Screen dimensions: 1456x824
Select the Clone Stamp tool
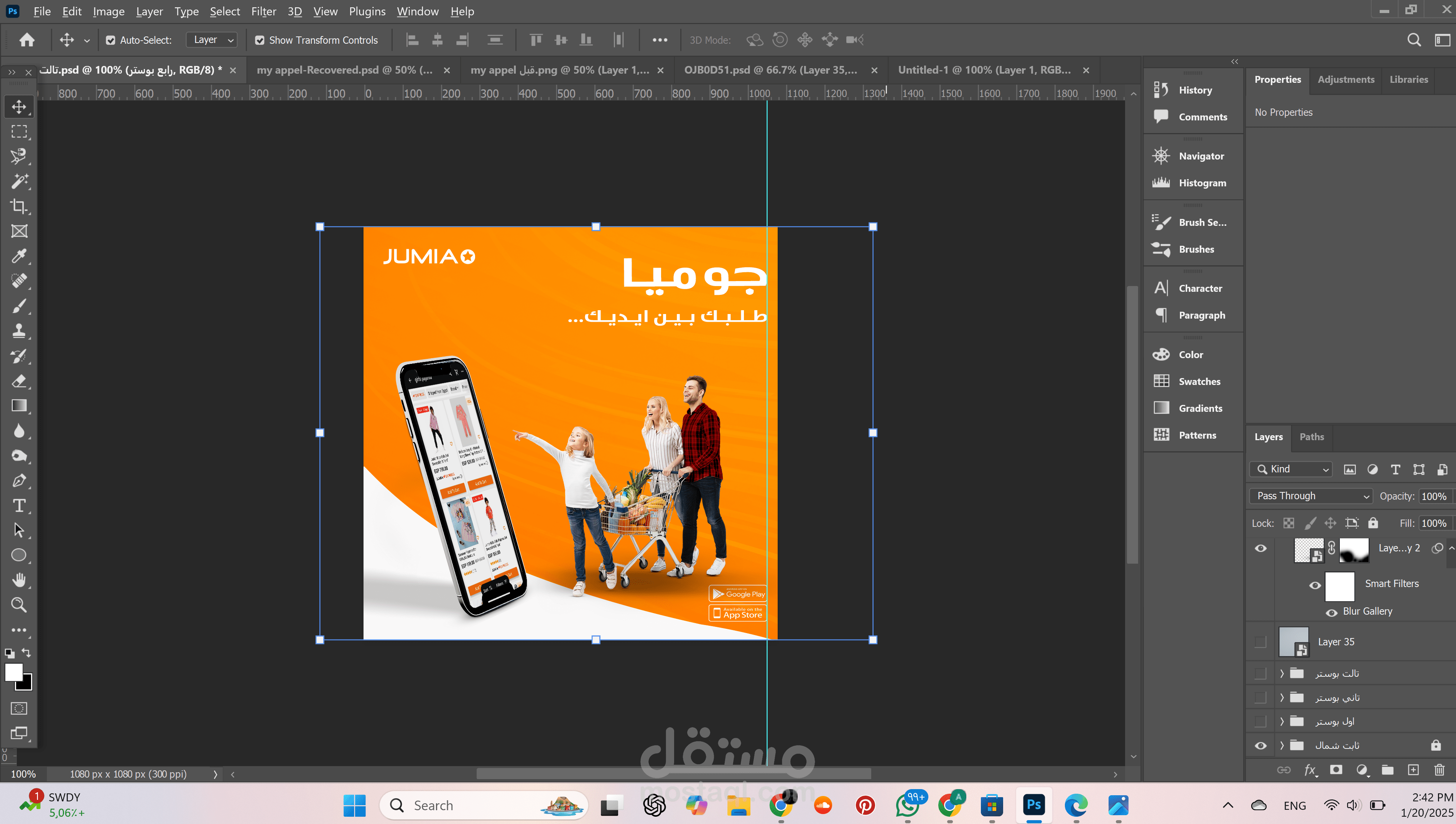pos(19,331)
